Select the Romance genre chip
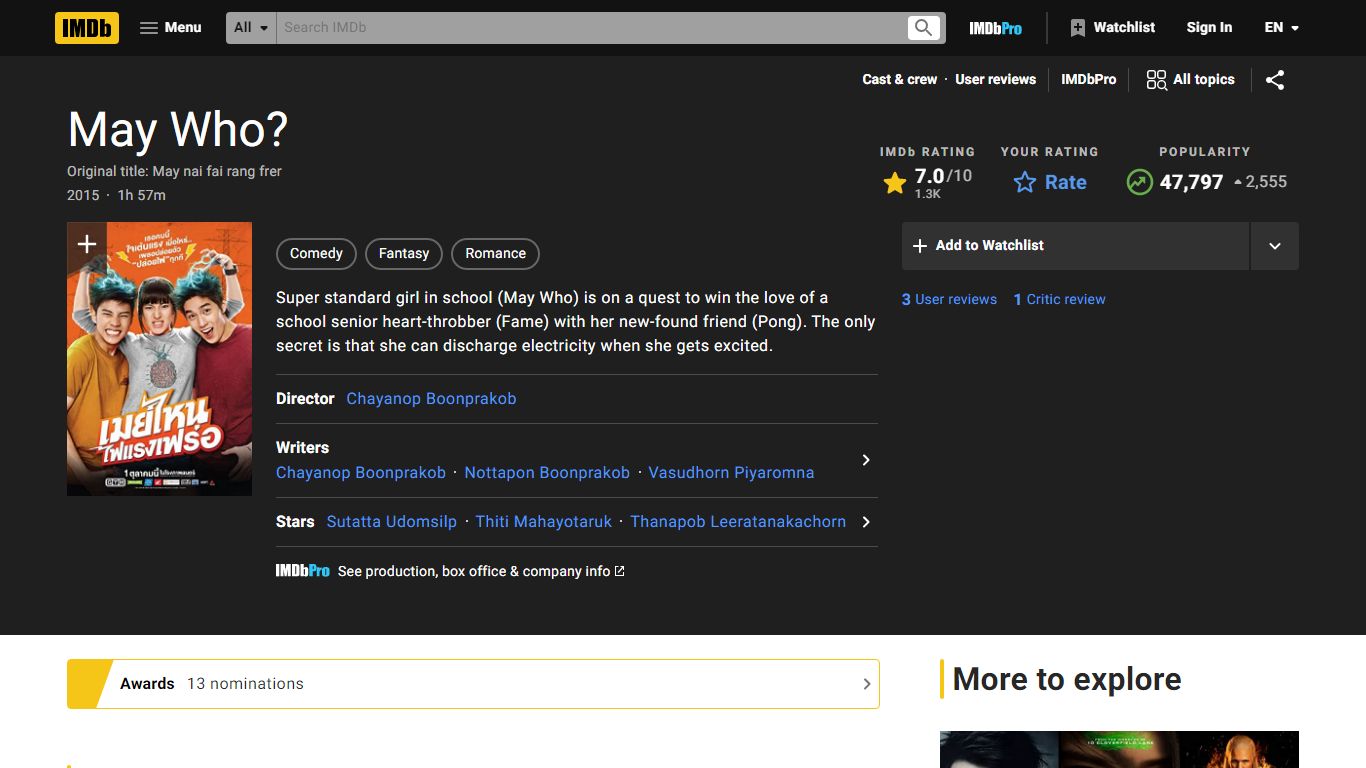 (495, 254)
